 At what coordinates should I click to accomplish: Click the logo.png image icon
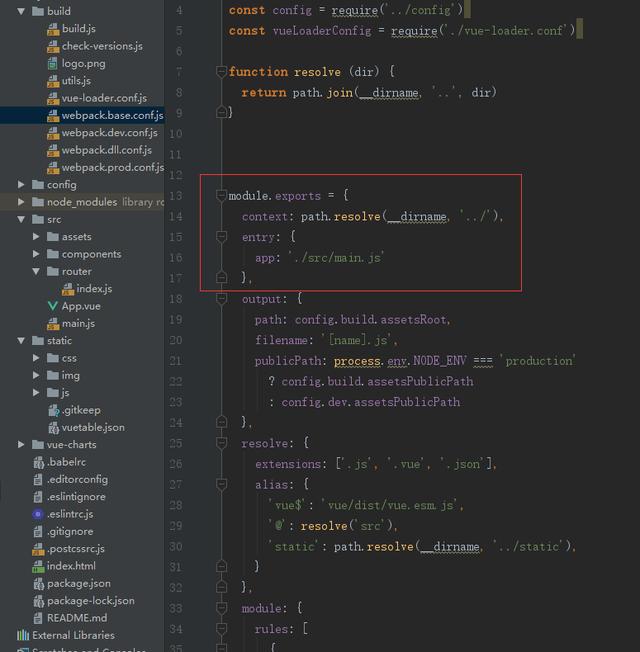tap(52, 64)
